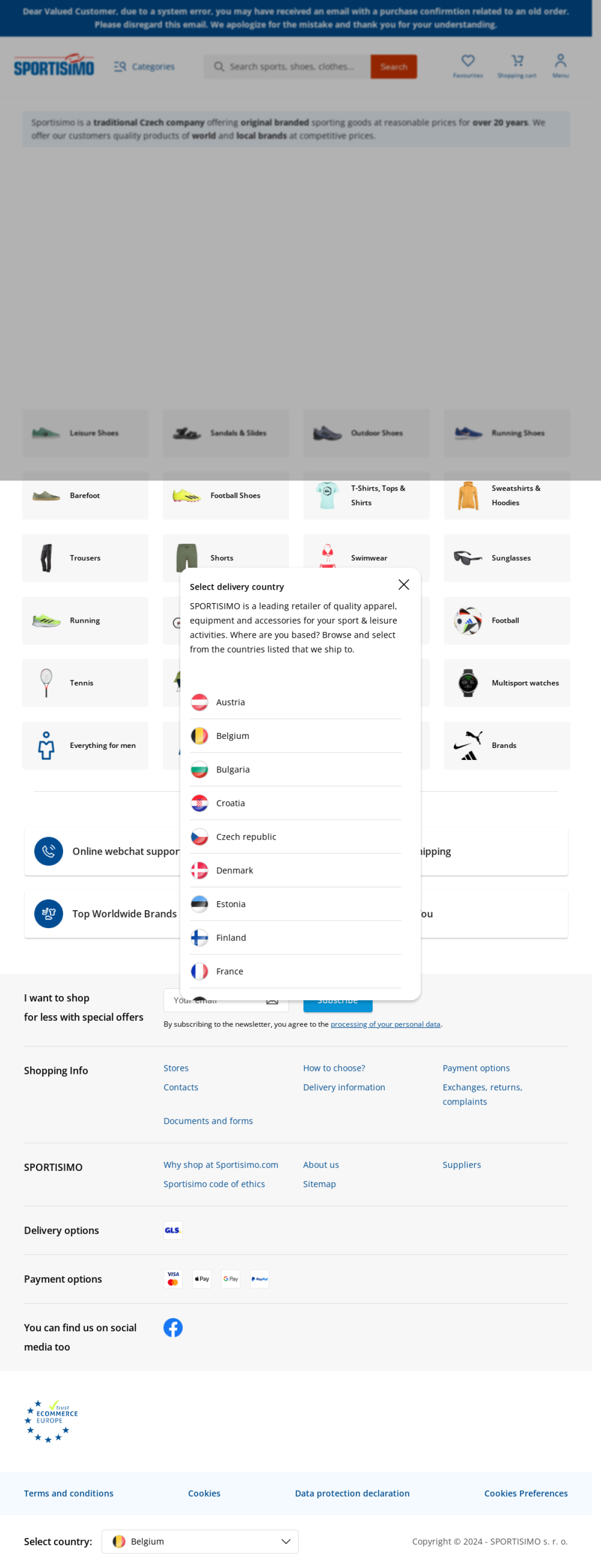The image size is (601, 1568).
Task: Close the delivery country dialog
Action: click(403, 584)
